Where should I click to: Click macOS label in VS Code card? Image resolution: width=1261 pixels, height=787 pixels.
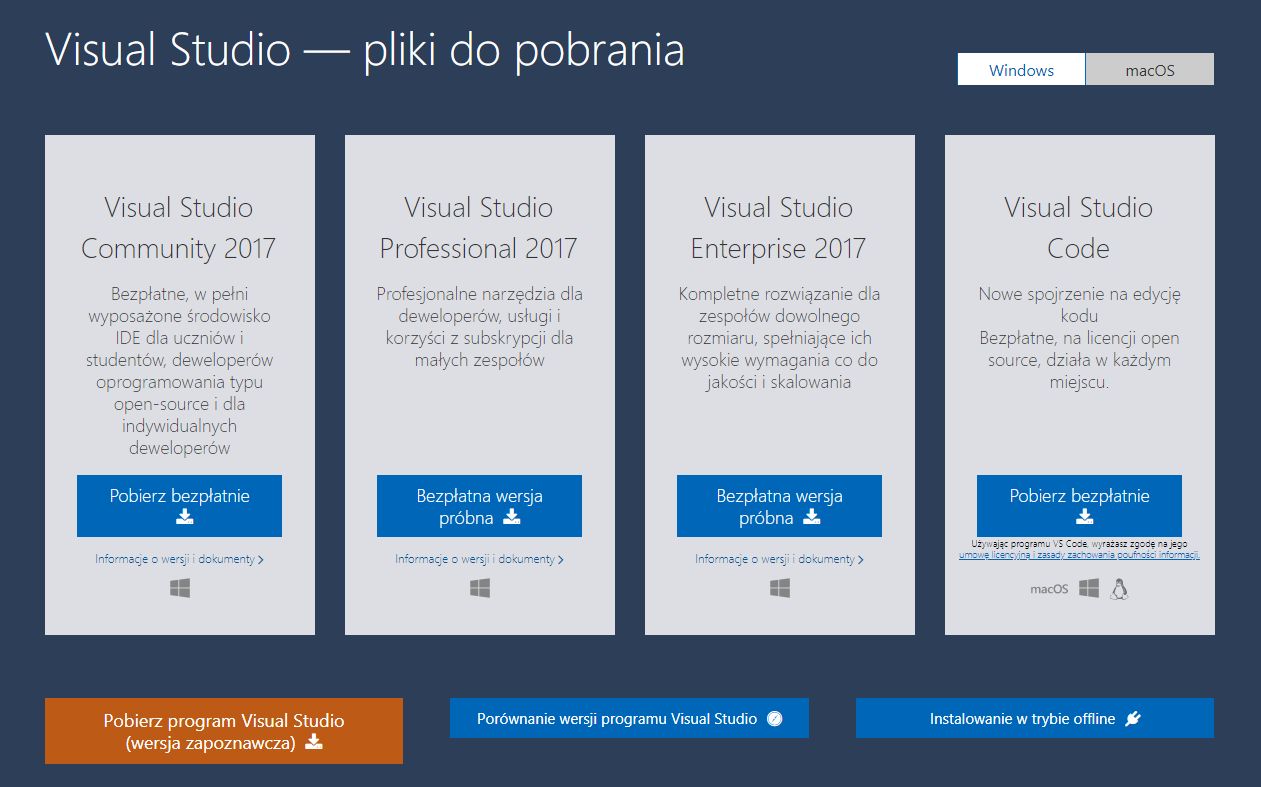click(x=1049, y=589)
